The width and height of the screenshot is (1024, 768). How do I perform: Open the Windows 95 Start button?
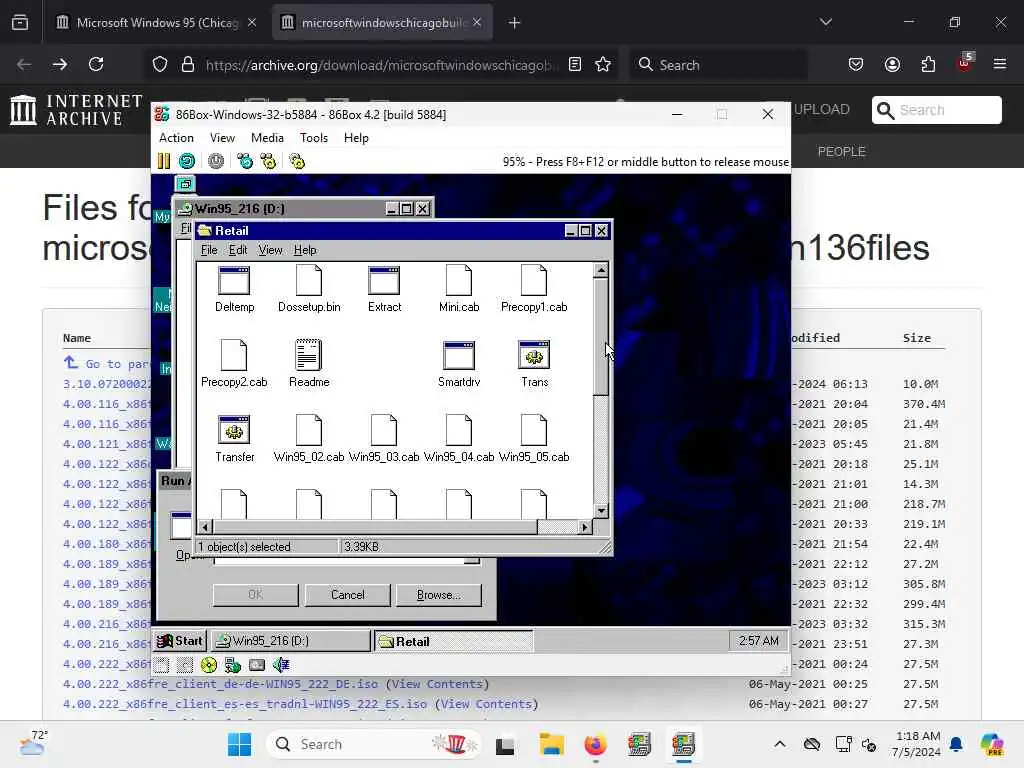[180, 641]
